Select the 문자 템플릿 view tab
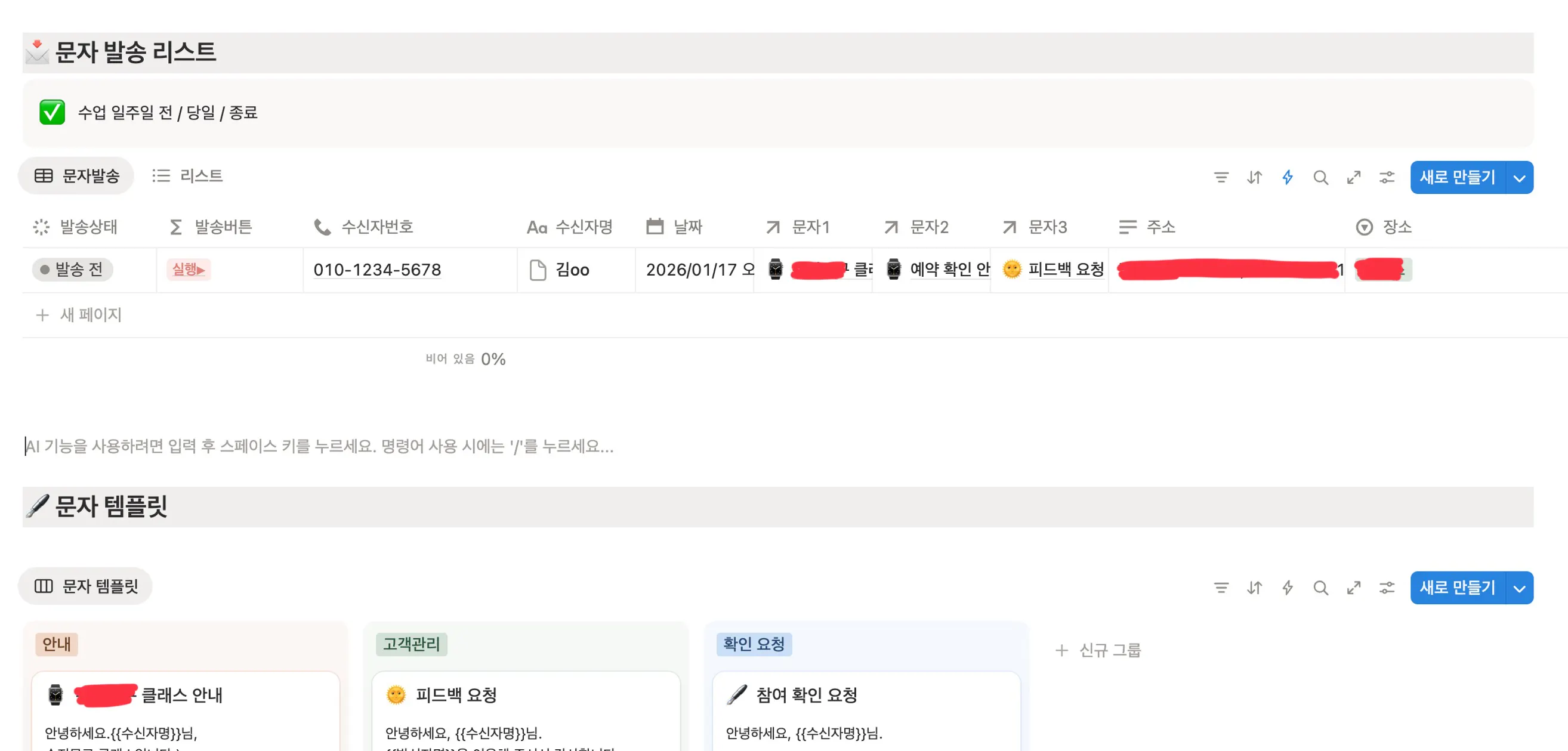 tap(85, 586)
